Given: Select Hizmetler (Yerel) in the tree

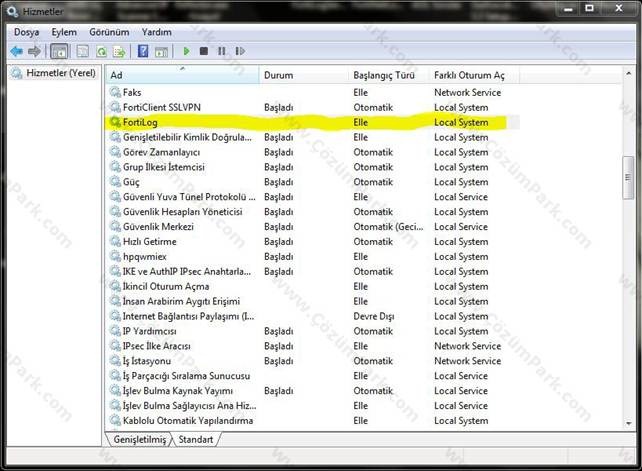Looking at the screenshot, I should (x=61, y=73).
